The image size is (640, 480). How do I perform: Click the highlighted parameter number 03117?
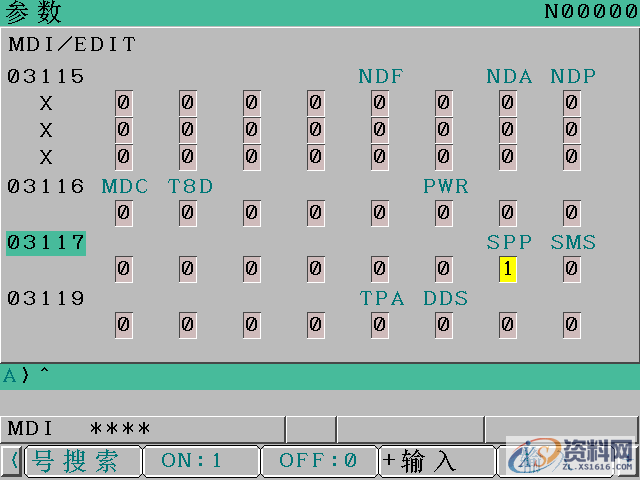click(46, 243)
